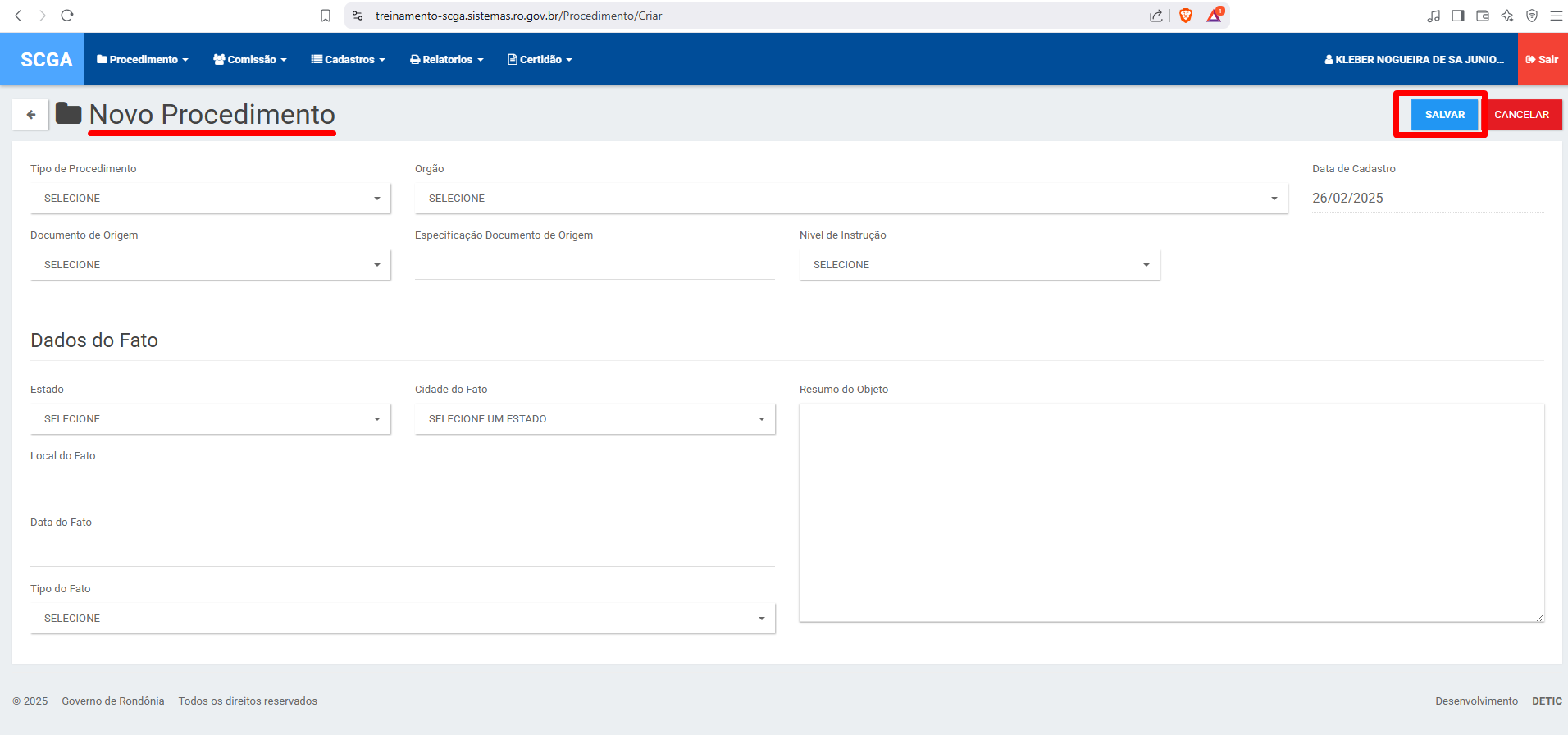Open the Brave Shields lion icon
The height and width of the screenshot is (735, 1568).
click(1186, 16)
